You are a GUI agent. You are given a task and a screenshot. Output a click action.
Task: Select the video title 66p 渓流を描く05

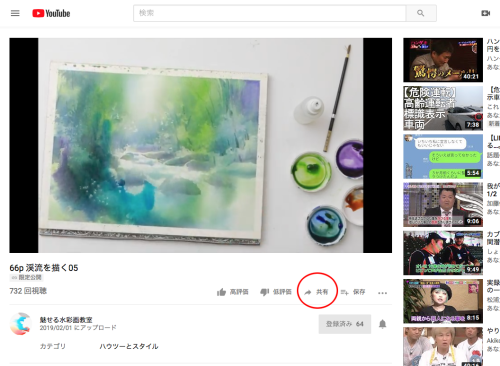pos(44,268)
